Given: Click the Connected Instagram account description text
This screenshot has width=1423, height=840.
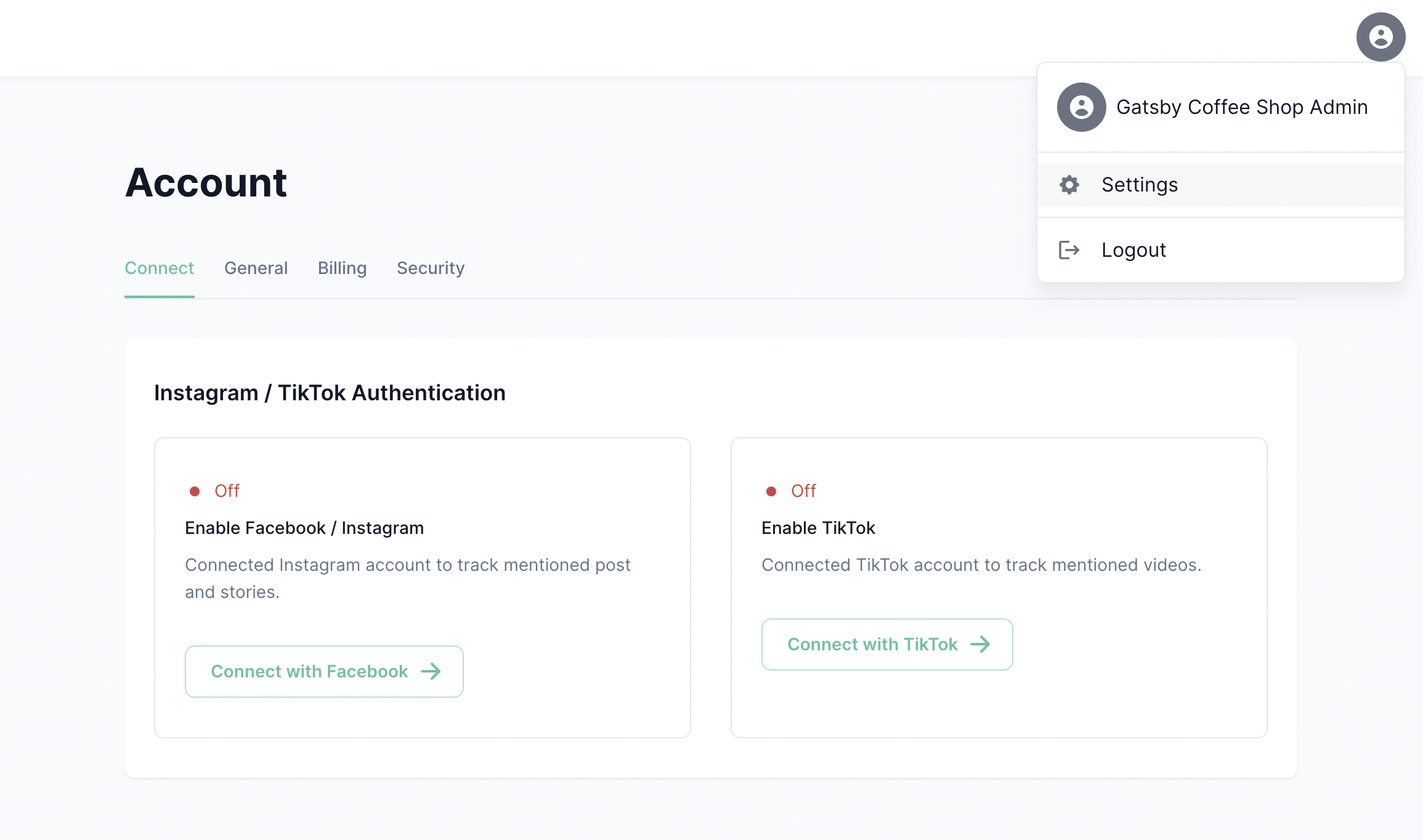Looking at the screenshot, I should (x=408, y=578).
